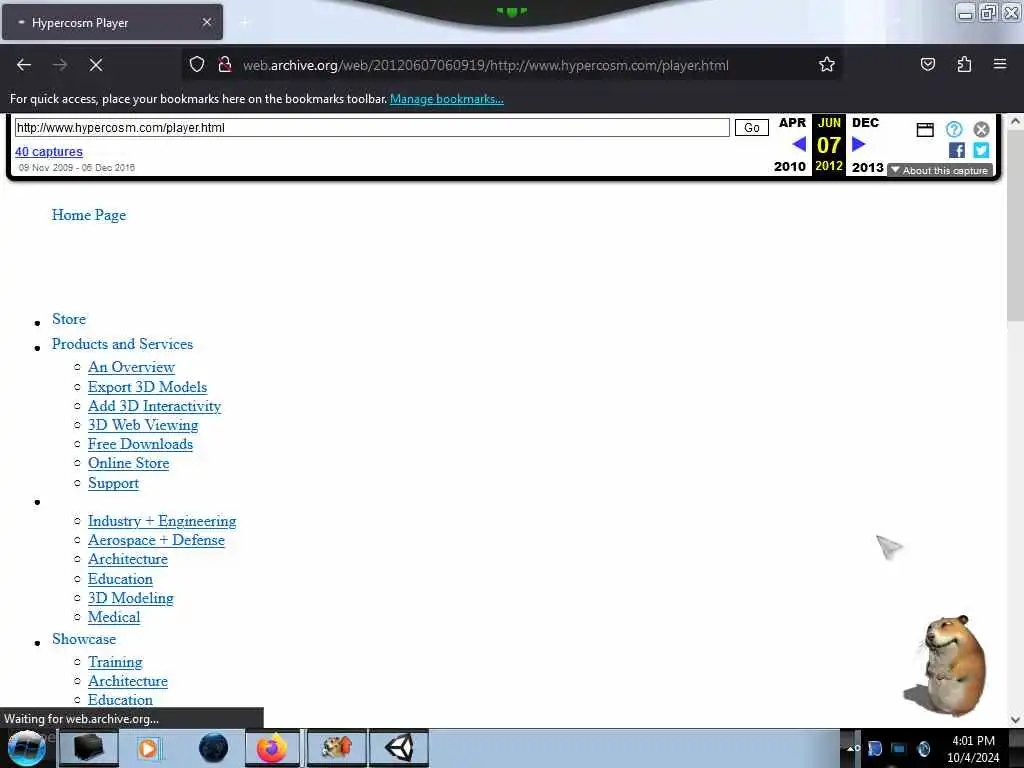
Task: Open the extensions puzzle icon
Action: tap(964, 65)
